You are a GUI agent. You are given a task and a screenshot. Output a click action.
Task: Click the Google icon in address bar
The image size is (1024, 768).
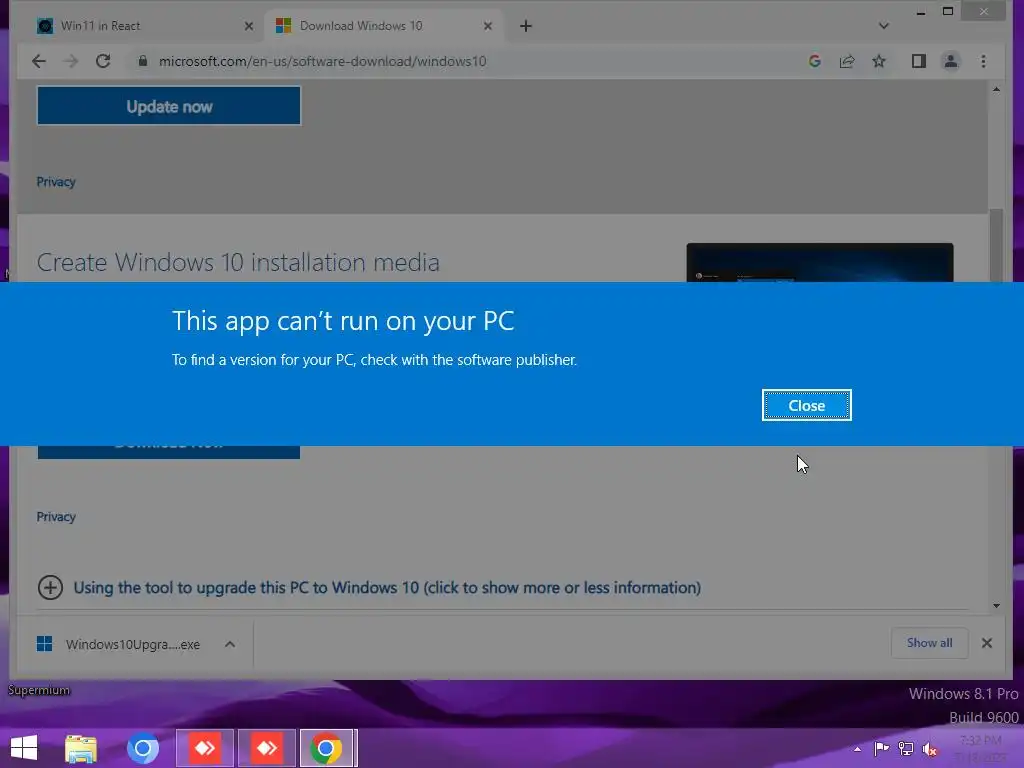pos(814,61)
